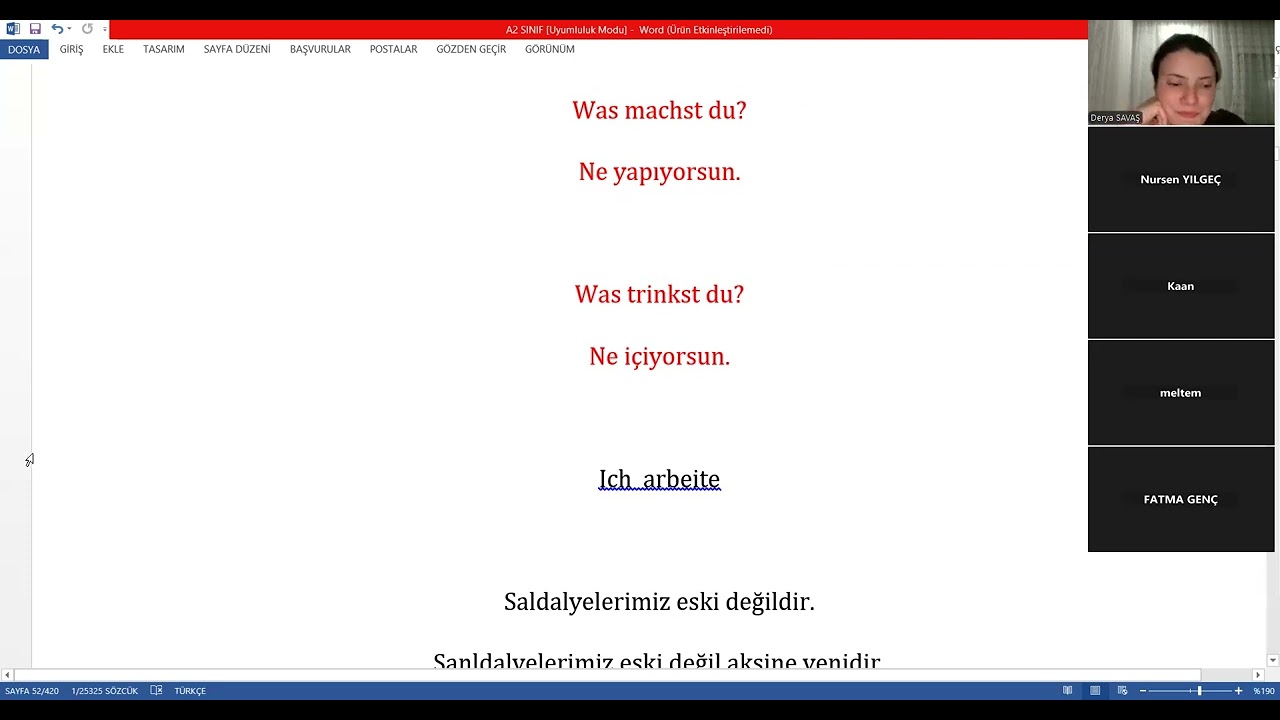Open the undo history dropdown arrow
The height and width of the screenshot is (720, 1280).
pyautogui.click(x=69, y=29)
